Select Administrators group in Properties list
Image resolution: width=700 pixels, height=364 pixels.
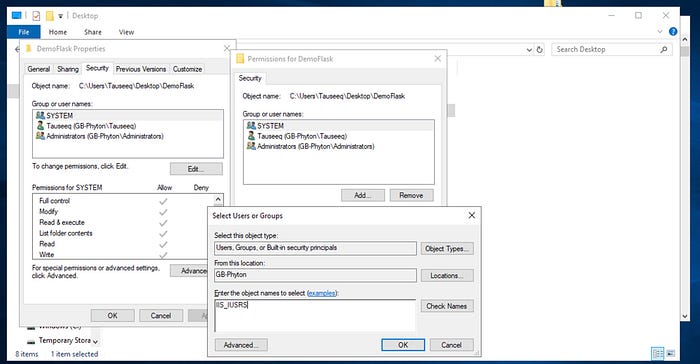coord(128,136)
